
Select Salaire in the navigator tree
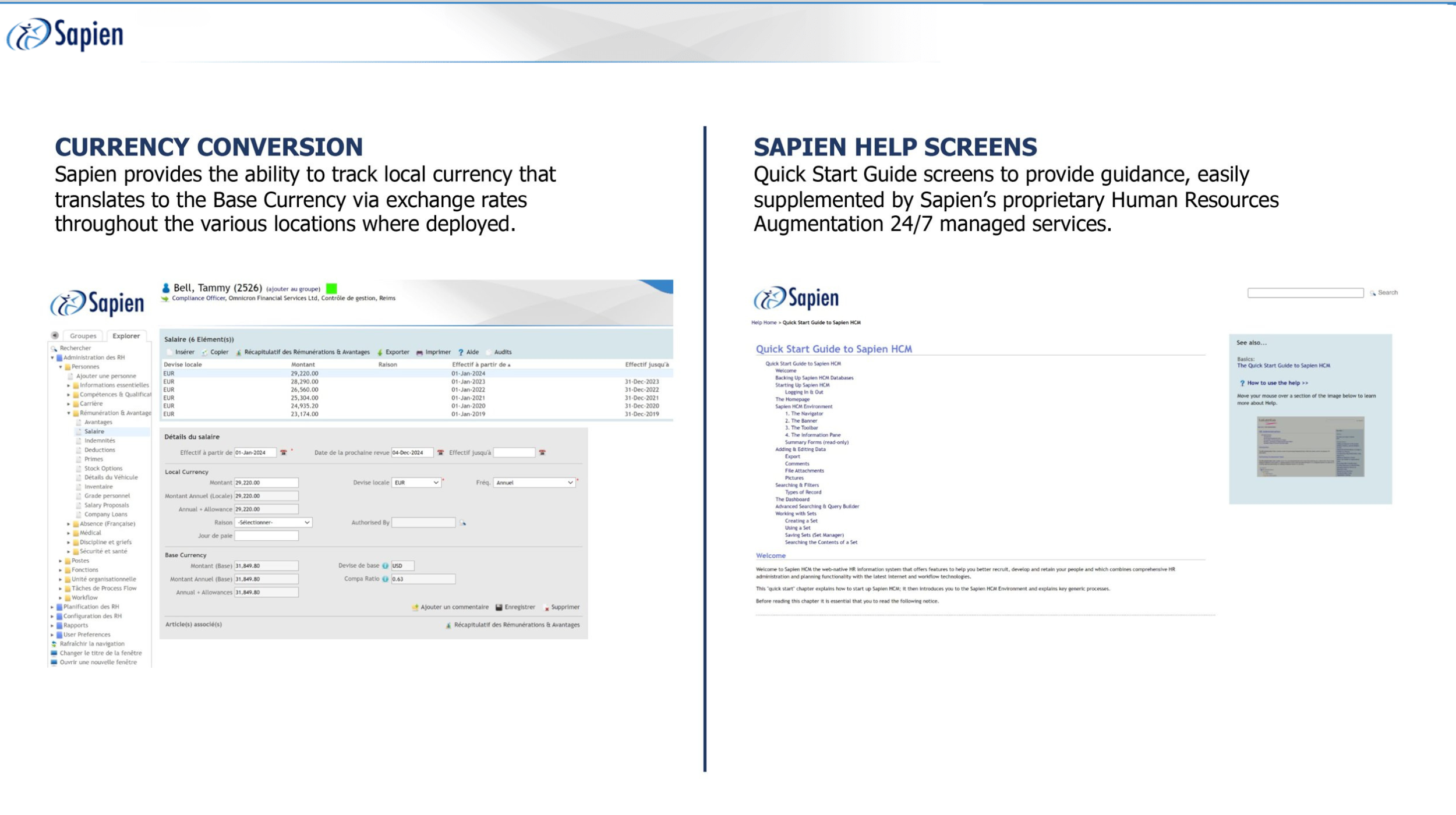94,431
